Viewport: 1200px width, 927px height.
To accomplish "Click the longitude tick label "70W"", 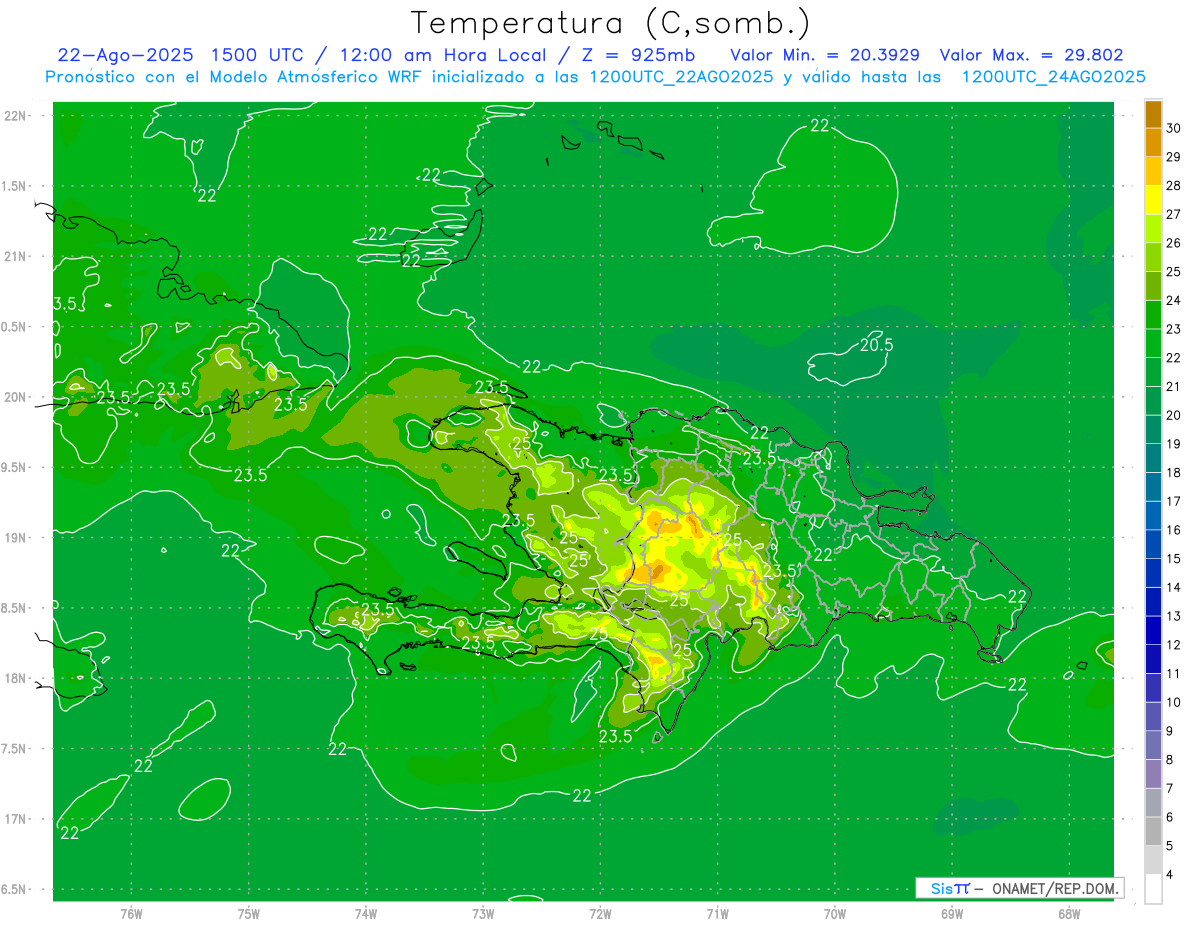I will coord(835,914).
